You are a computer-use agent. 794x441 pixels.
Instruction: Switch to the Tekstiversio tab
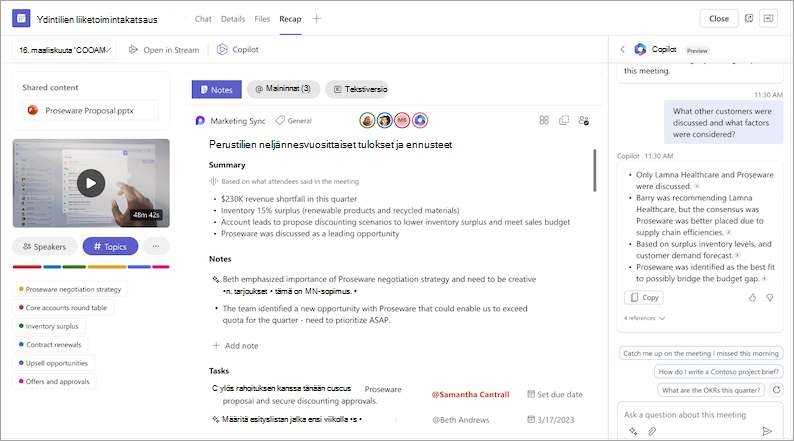356,89
